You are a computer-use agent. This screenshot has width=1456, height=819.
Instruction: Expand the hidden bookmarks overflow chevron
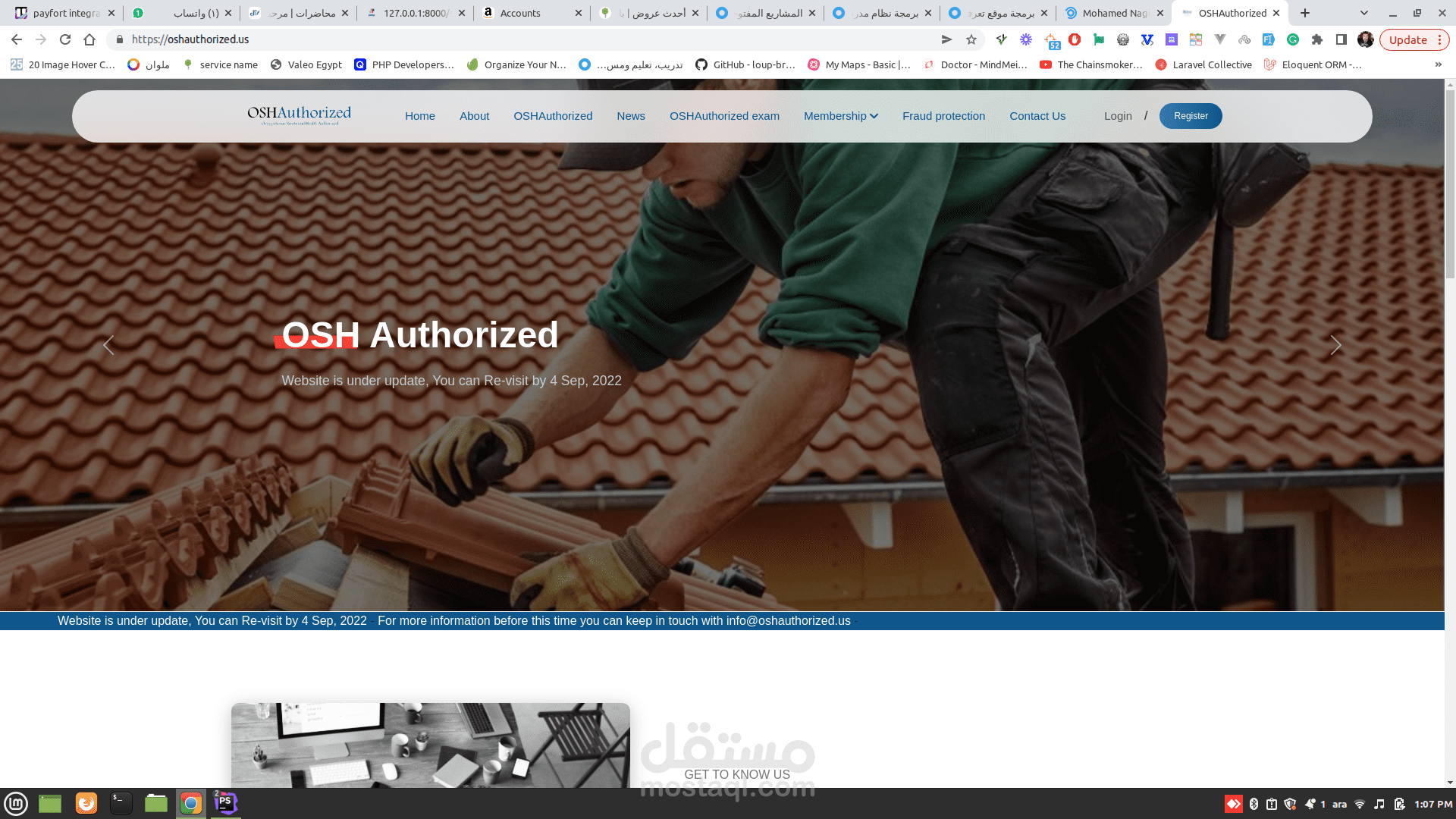click(x=1438, y=64)
